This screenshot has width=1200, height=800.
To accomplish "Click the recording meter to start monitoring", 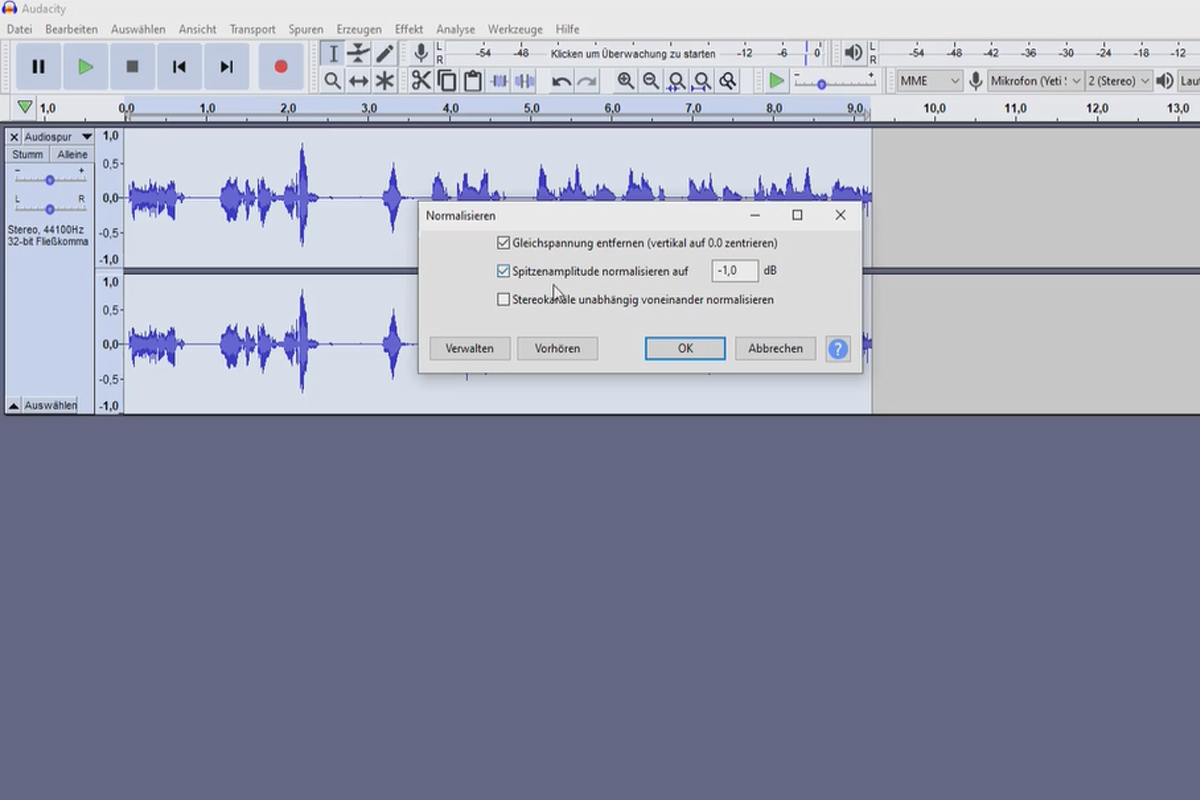I will [x=633, y=54].
